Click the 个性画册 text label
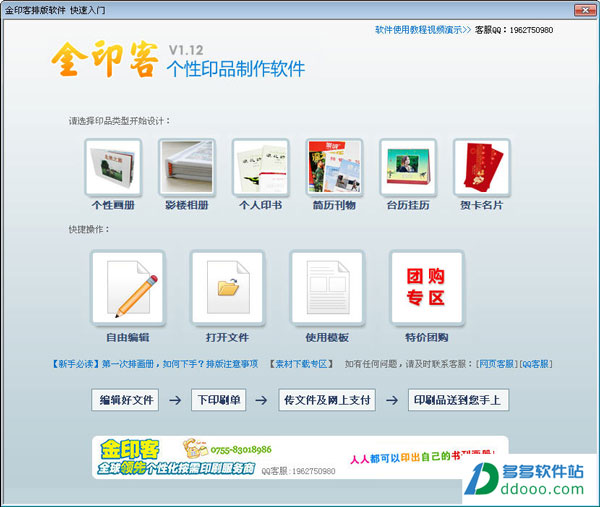600x507 pixels. [113, 205]
